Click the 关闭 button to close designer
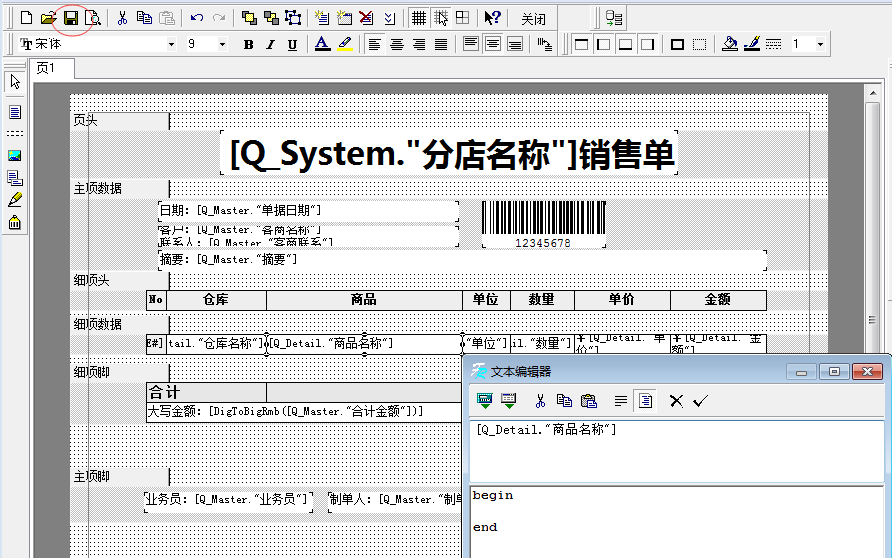892x558 pixels. click(x=533, y=19)
